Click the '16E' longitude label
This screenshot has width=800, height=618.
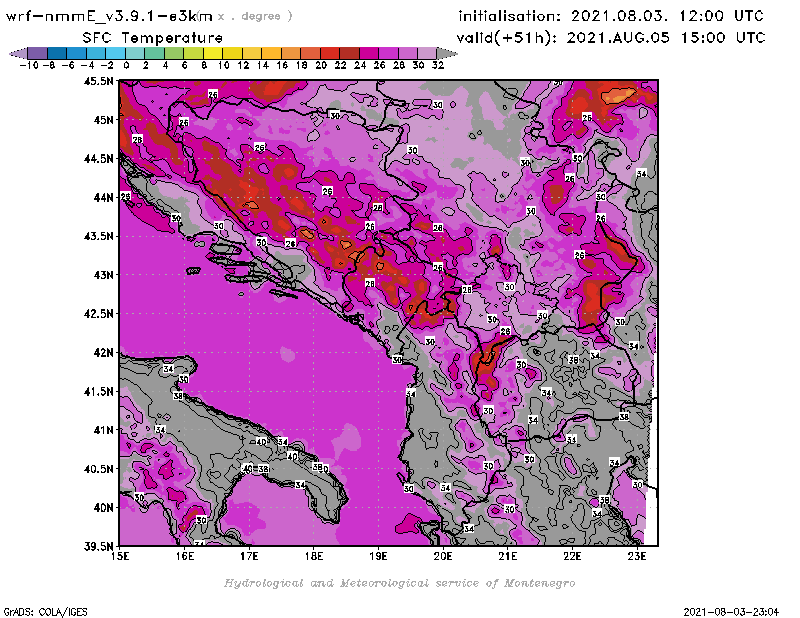point(185,556)
